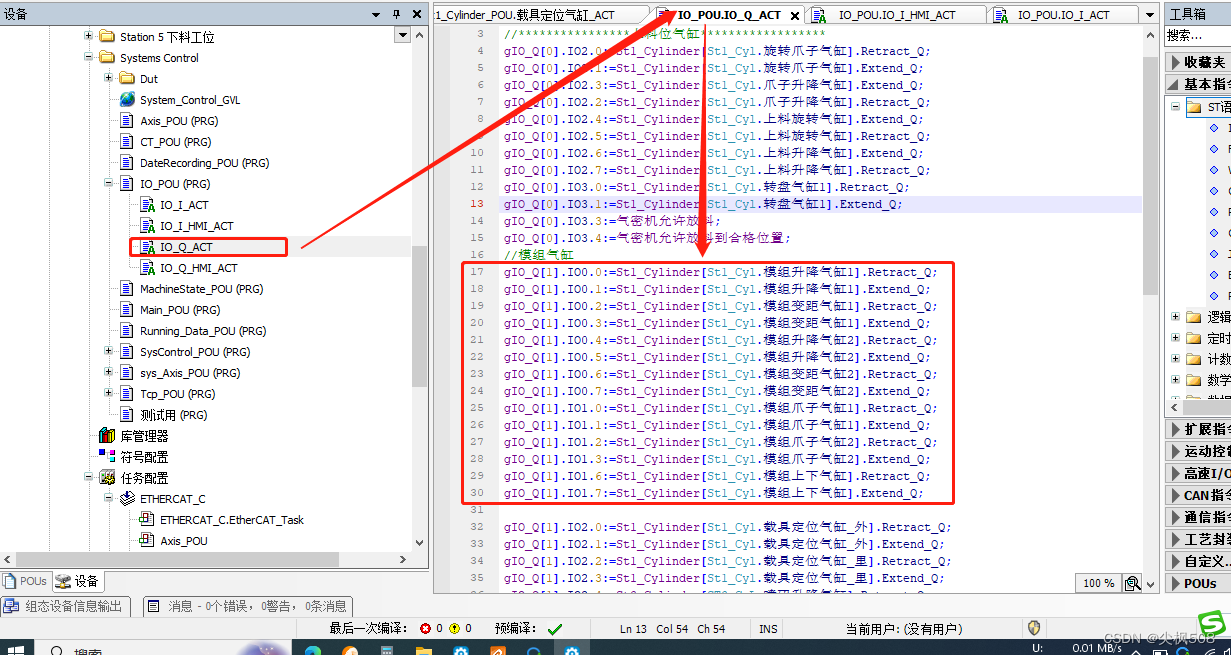Open 组态设备信息输出 output tab
The image size is (1231, 655).
(x=65, y=606)
